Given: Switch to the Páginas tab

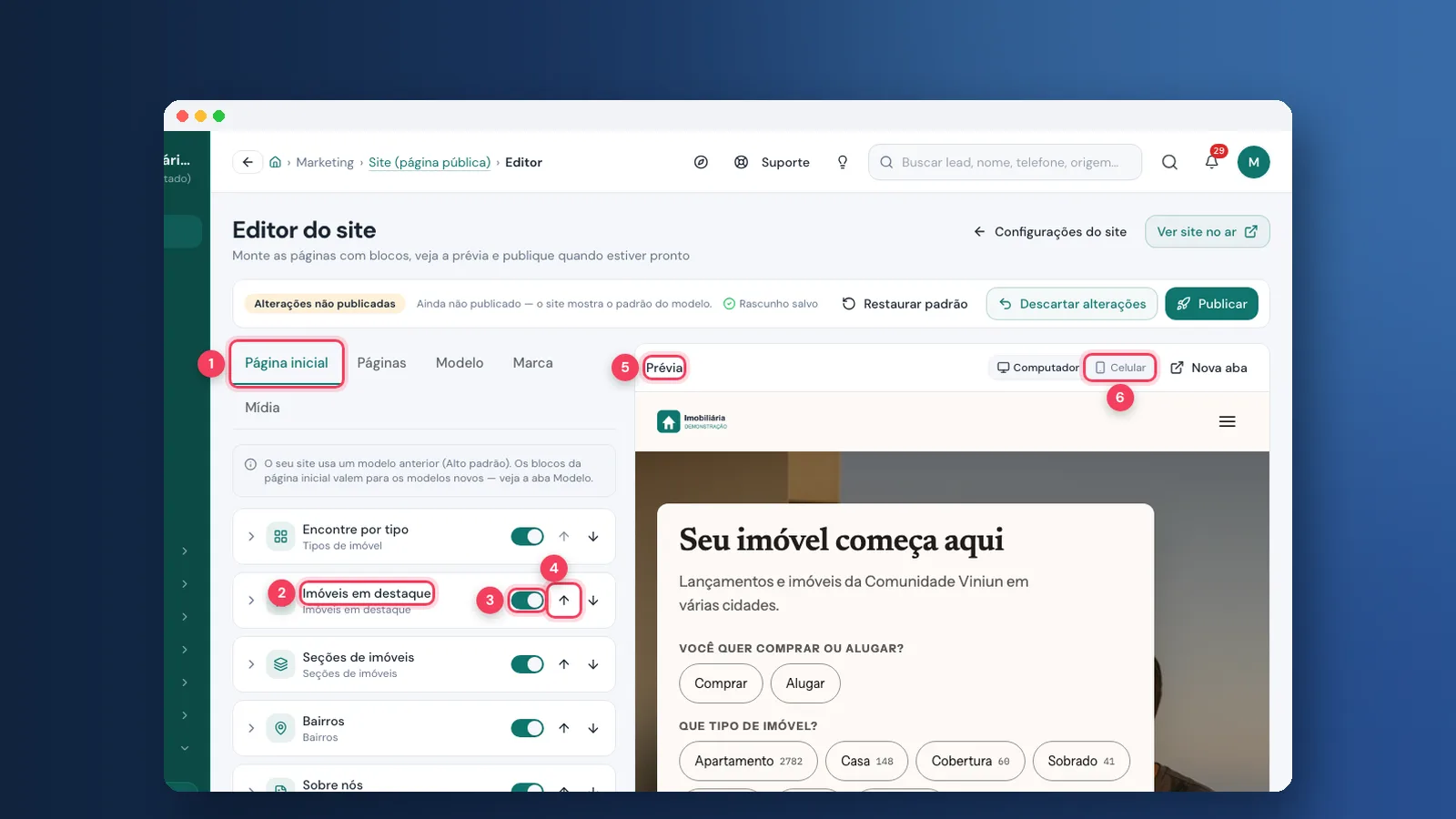Looking at the screenshot, I should pyautogui.click(x=381, y=363).
